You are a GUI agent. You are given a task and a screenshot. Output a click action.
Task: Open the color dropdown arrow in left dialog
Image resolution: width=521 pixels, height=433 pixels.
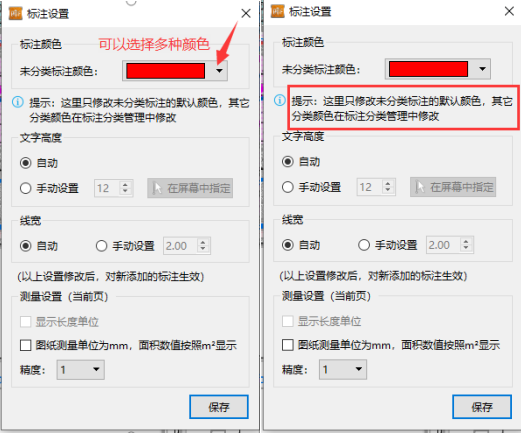pos(219,71)
